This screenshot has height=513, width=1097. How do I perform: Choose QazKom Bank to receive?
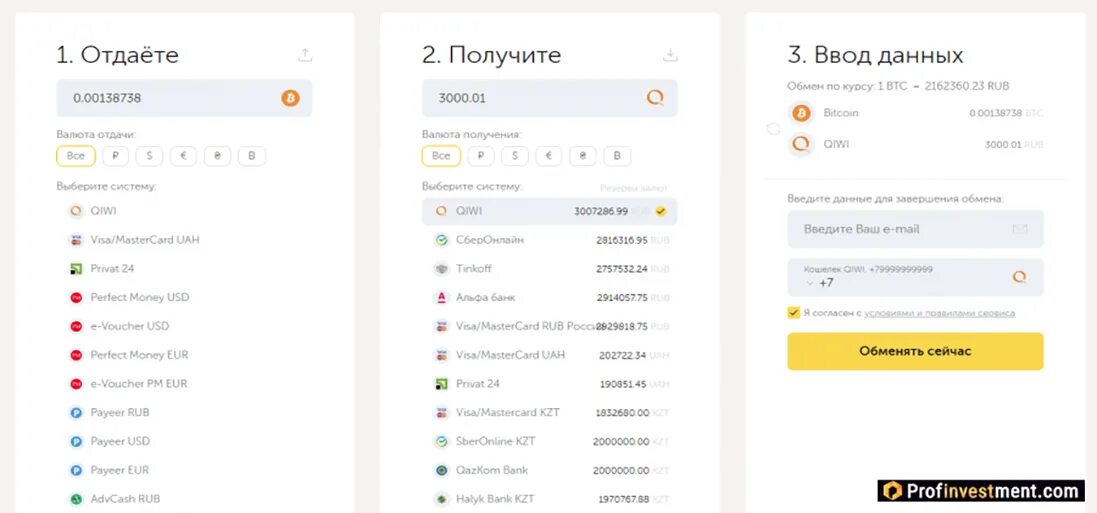[549, 470]
